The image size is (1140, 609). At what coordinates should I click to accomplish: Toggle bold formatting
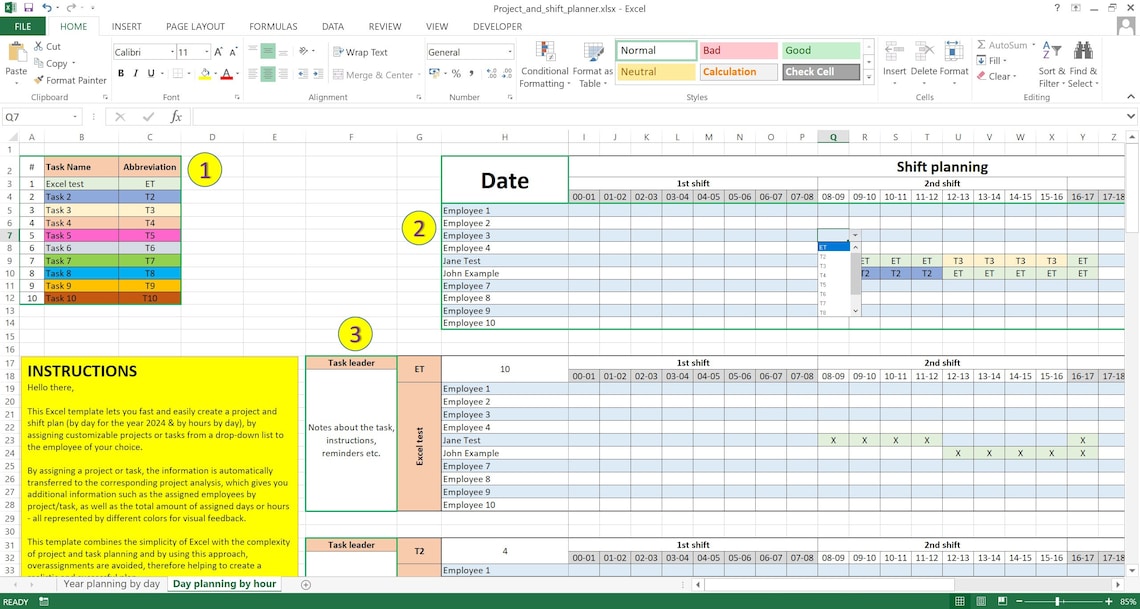(x=120, y=73)
